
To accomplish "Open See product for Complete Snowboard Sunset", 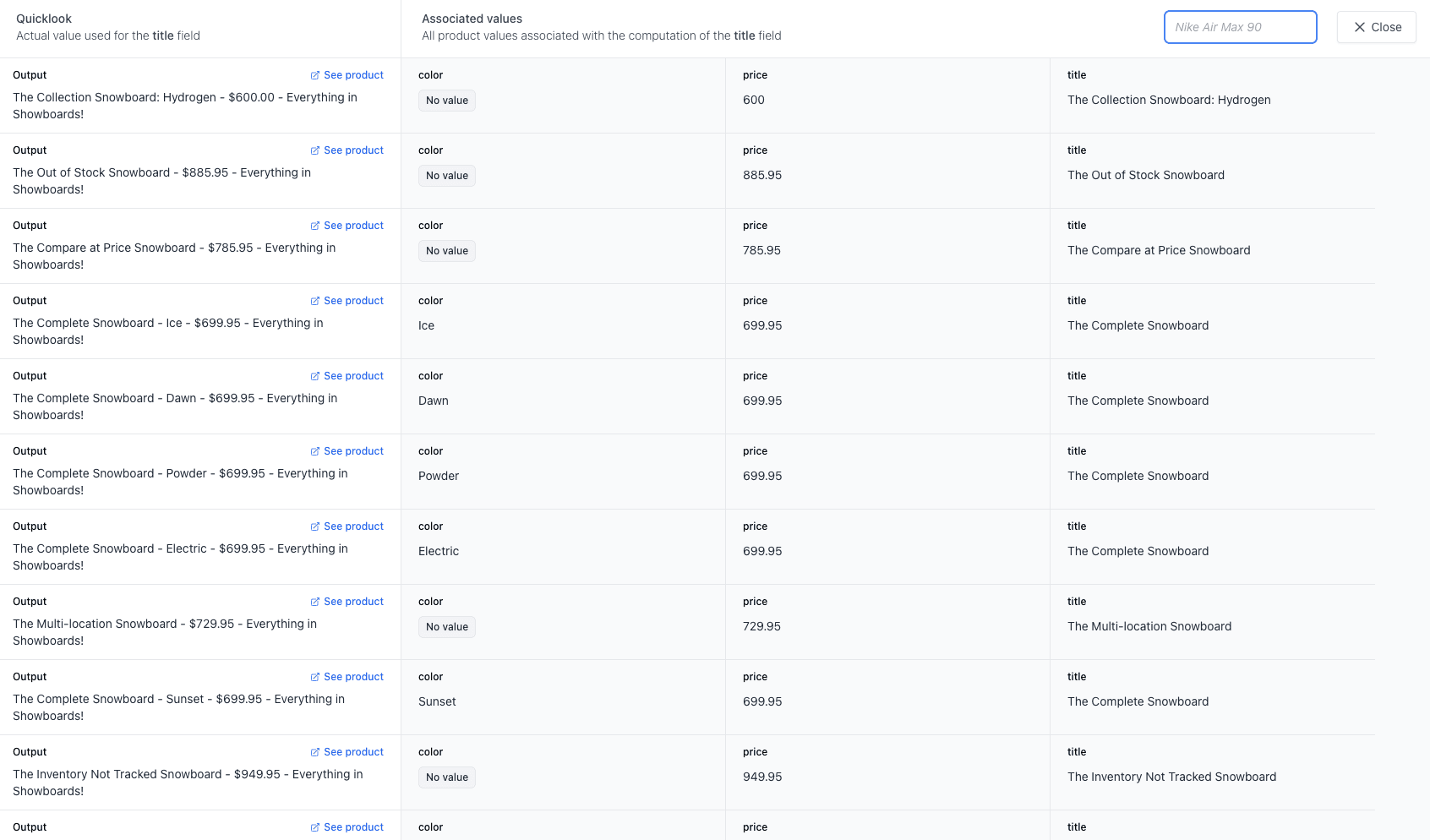I will [x=353, y=676].
